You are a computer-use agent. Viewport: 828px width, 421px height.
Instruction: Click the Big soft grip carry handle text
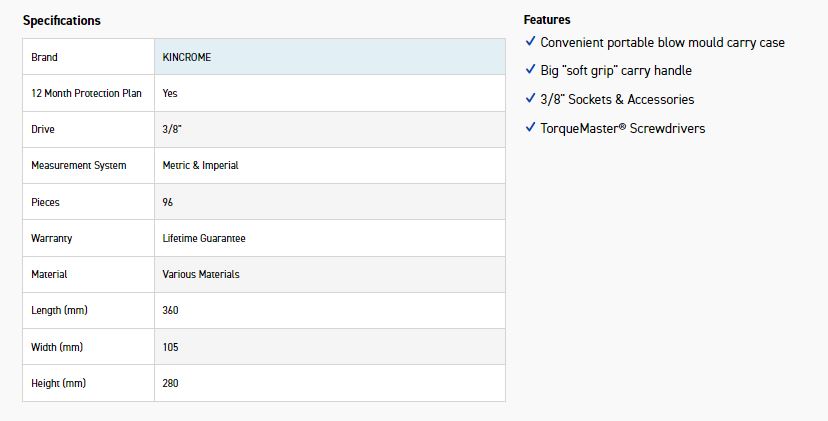[x=616, y=70]
